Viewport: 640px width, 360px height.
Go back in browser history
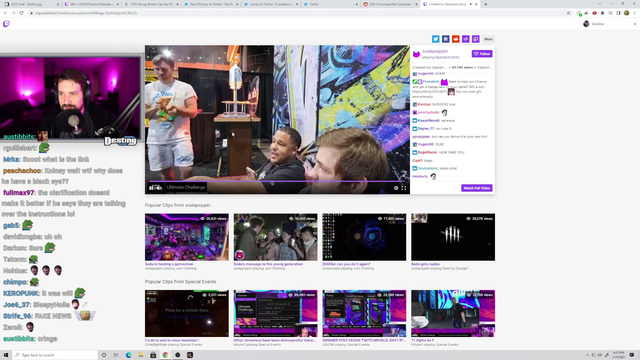coord(5,13)
